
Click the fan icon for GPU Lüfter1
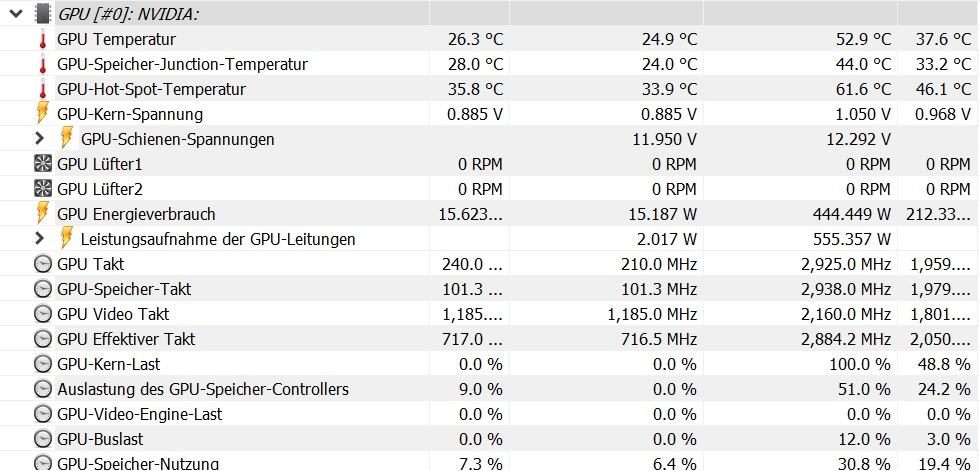pos(42,164)
